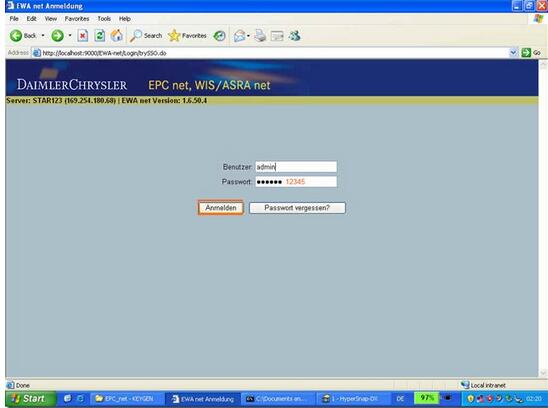
Task: Open Back button history dropdown arrow
Action: 43,35
